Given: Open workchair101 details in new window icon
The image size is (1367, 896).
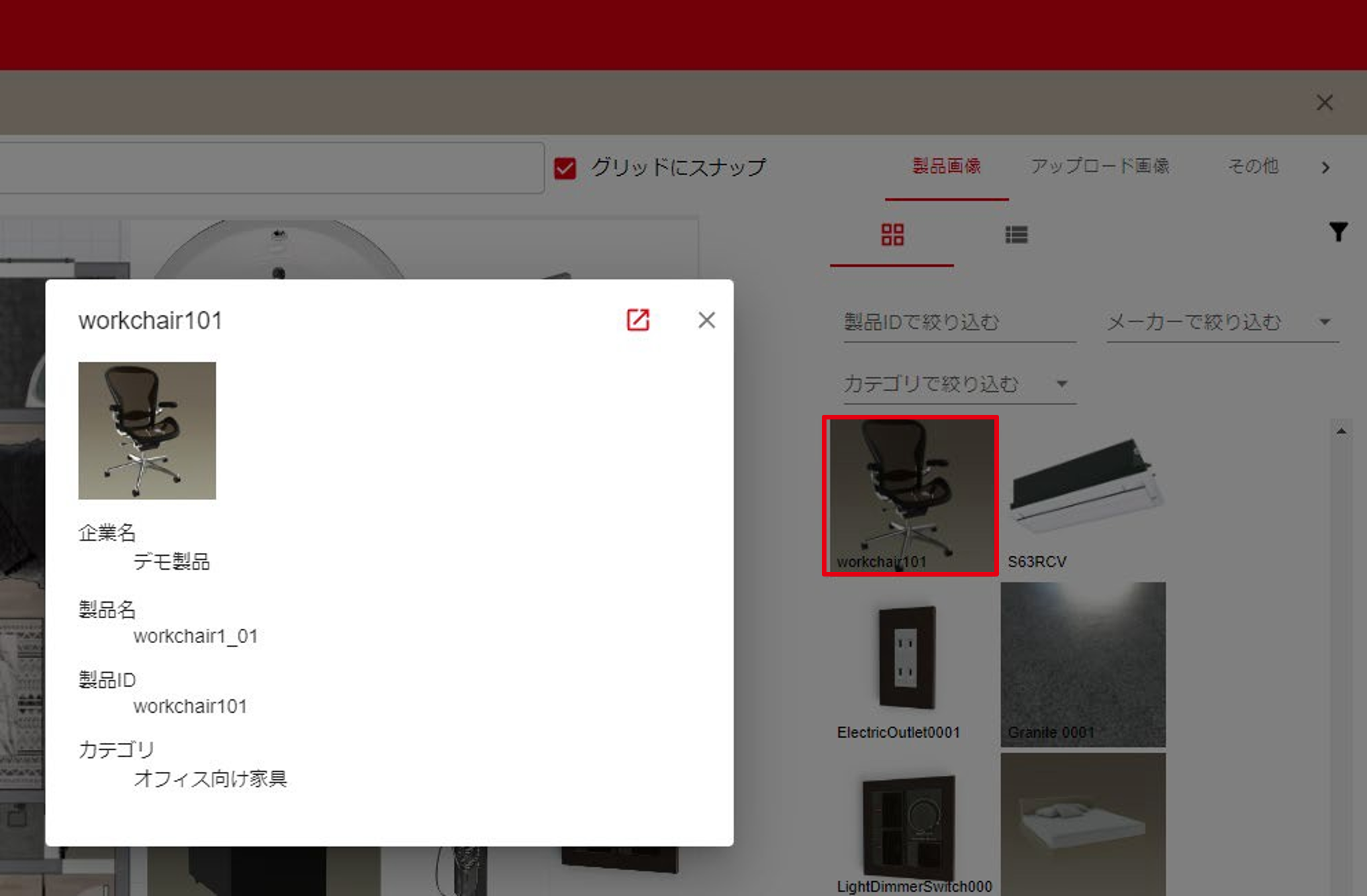Looking at the screenshot, I should click(x=638, y=320).
